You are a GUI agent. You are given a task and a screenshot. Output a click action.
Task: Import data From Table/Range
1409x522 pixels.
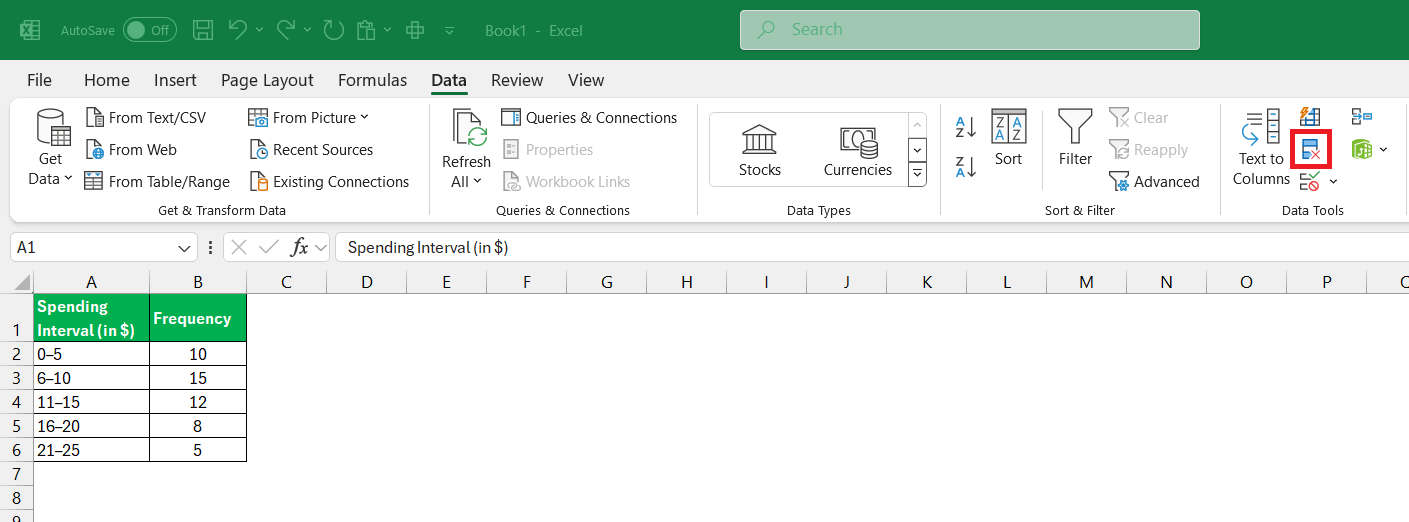pyautogui.click(x=157, y=182)
